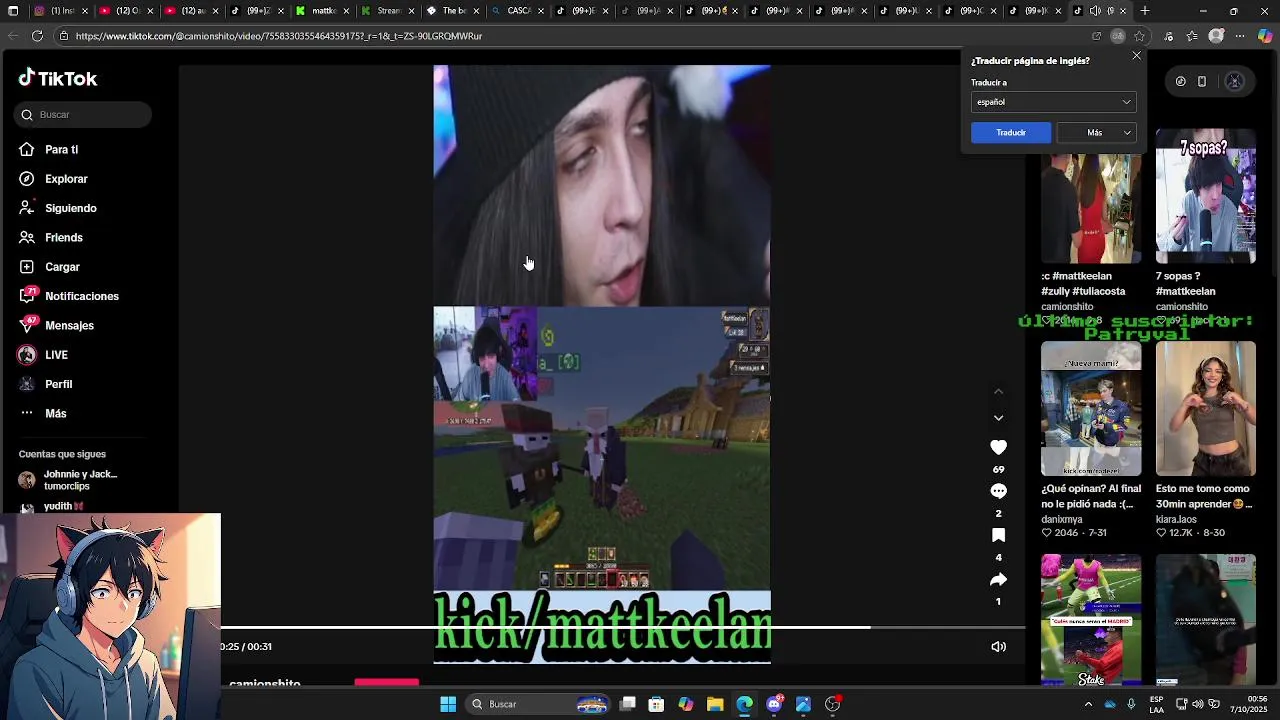Go to the Para ti feed
Image resolution: width=1280 pixels, height=720 pixels.
[x=61, y=149]
